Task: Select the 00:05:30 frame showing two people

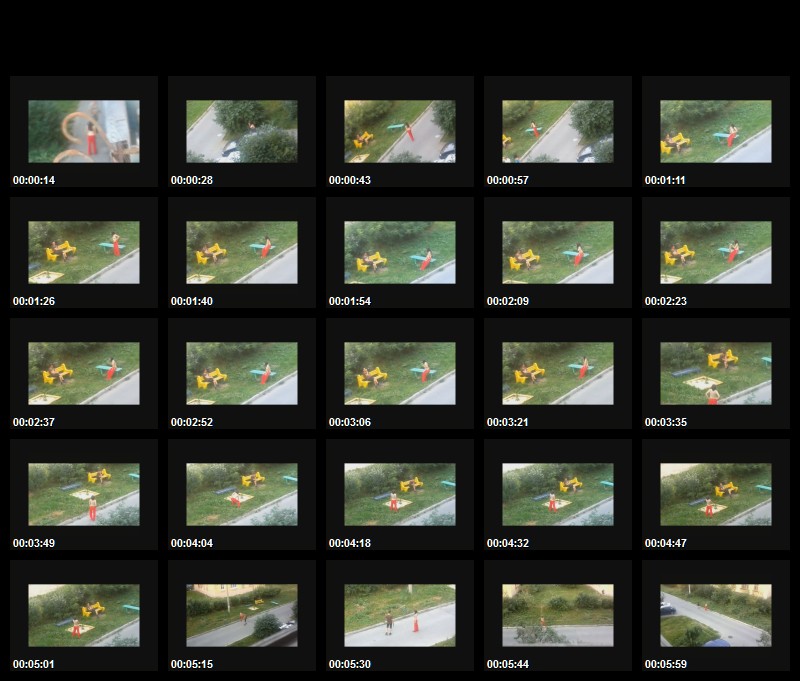Action: [x=400, y=615]
